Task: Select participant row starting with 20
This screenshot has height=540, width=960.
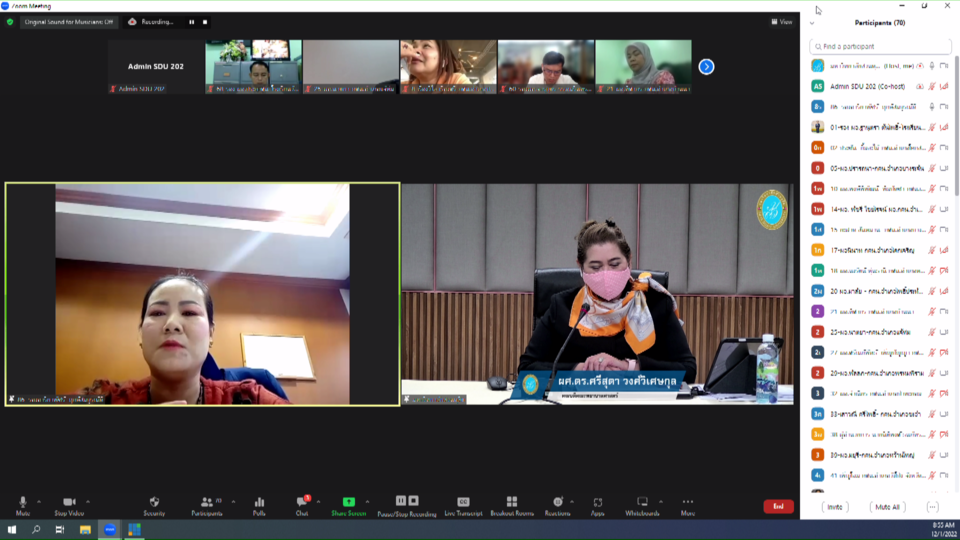Action: pos(880,291)
